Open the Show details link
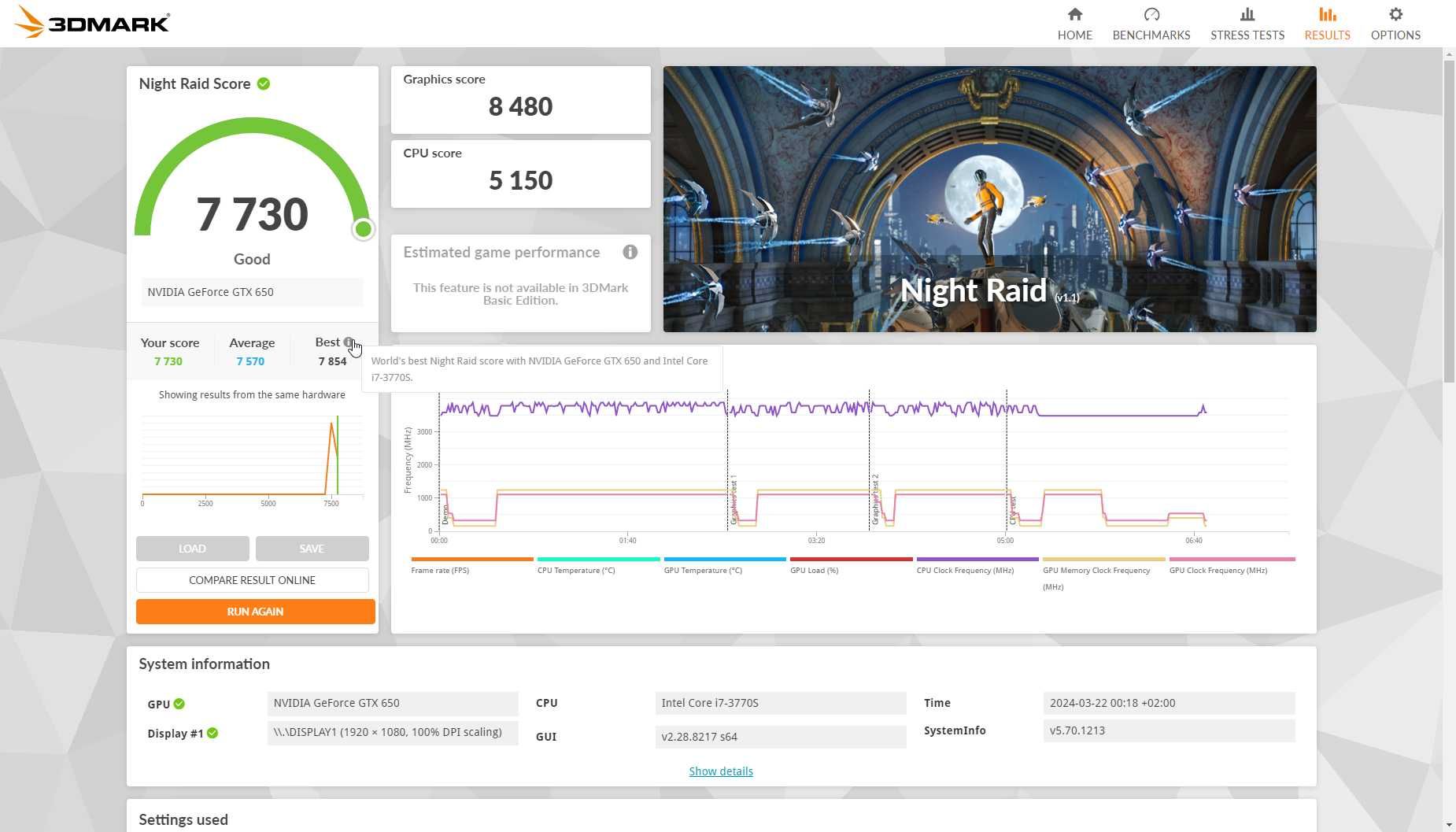Screen dimensions: 1456x832 click(720, 771)
